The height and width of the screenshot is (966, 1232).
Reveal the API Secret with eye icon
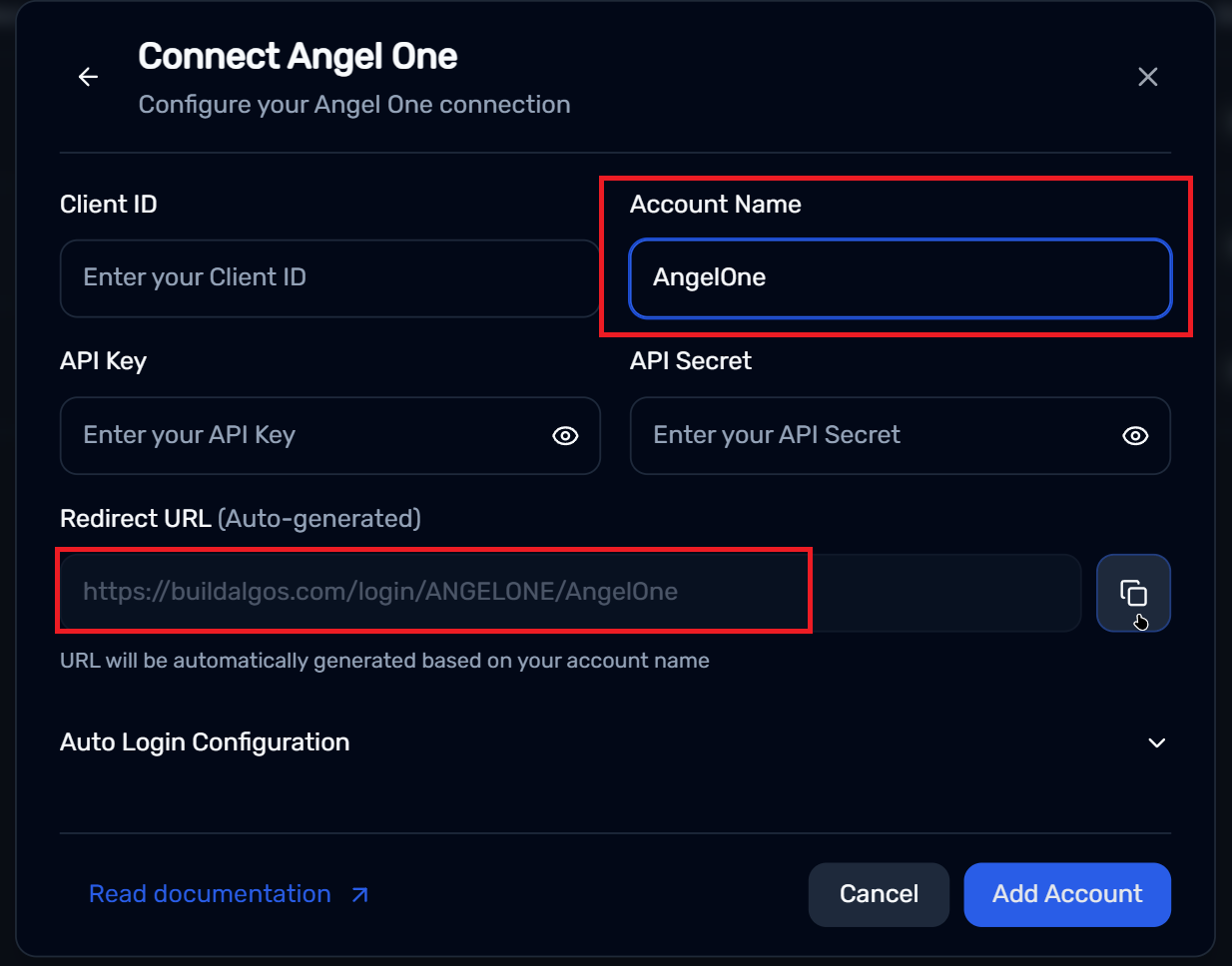coord(1135,436)
